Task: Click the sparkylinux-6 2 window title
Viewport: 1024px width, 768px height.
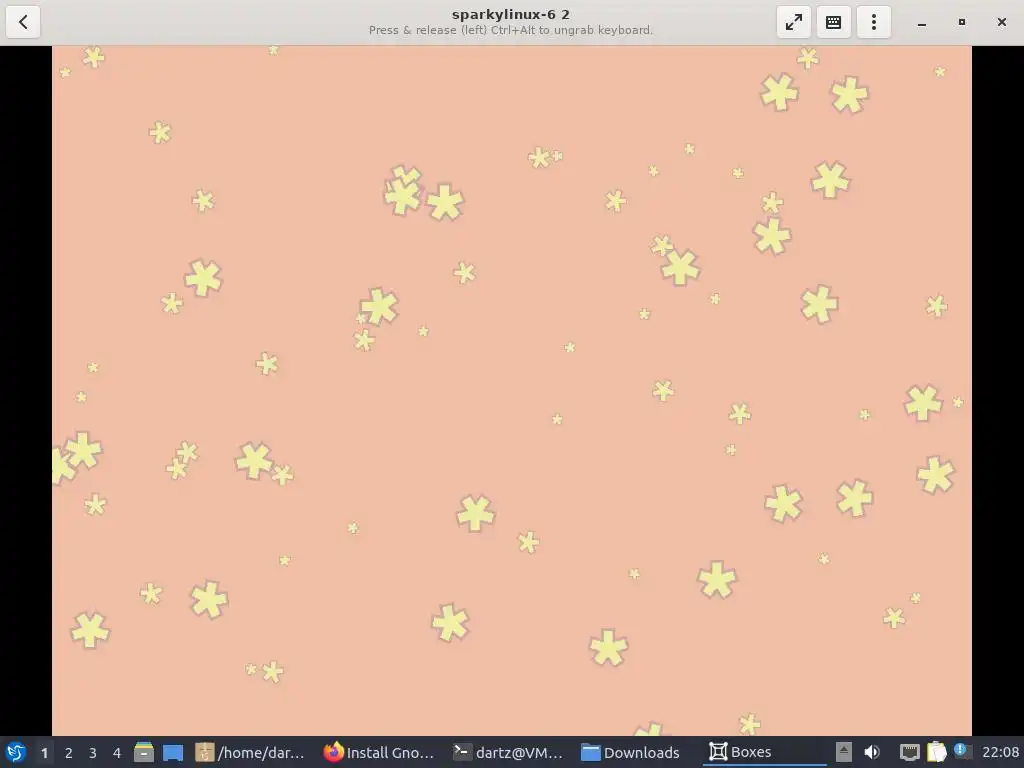Action: click(511, 14)
